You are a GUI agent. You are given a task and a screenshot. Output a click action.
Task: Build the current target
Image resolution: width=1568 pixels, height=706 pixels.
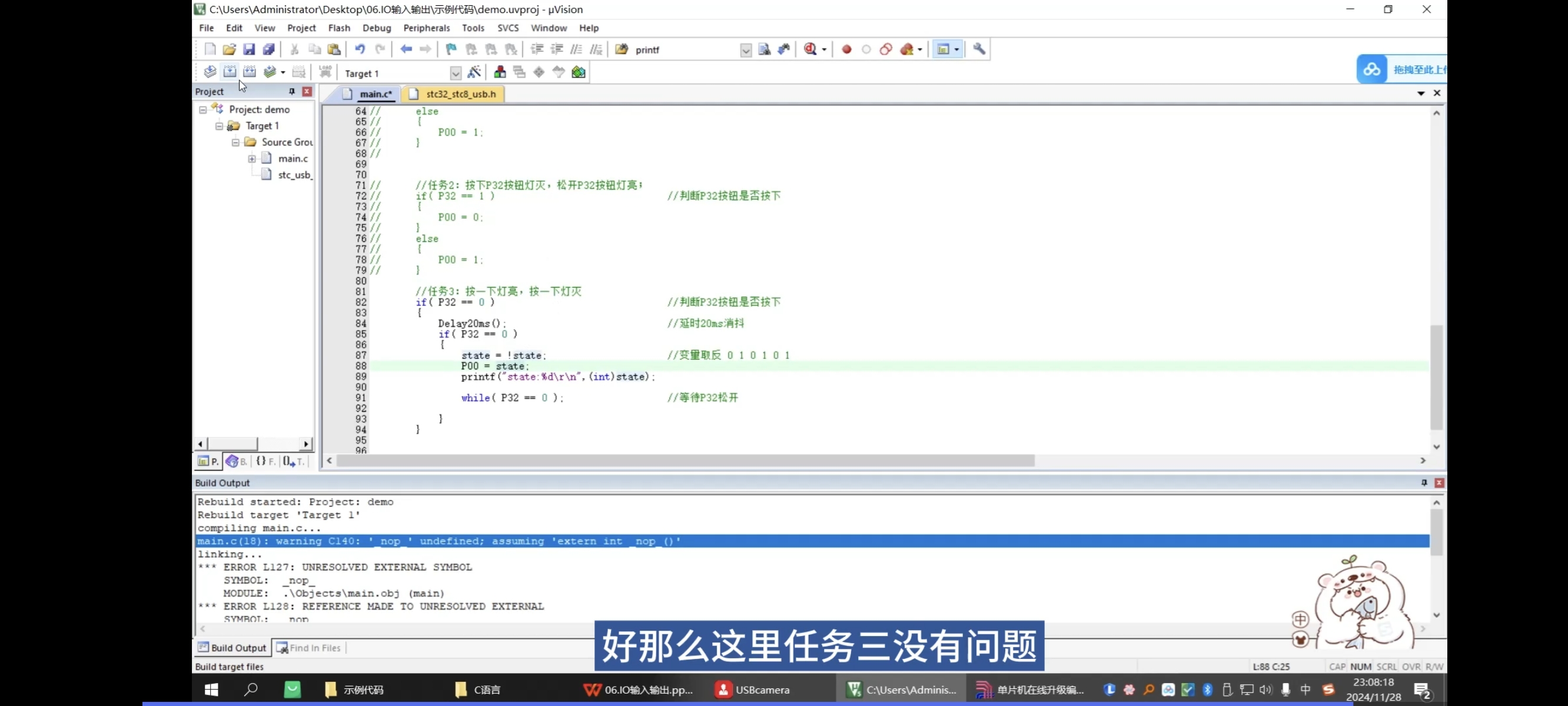point(230,71)
